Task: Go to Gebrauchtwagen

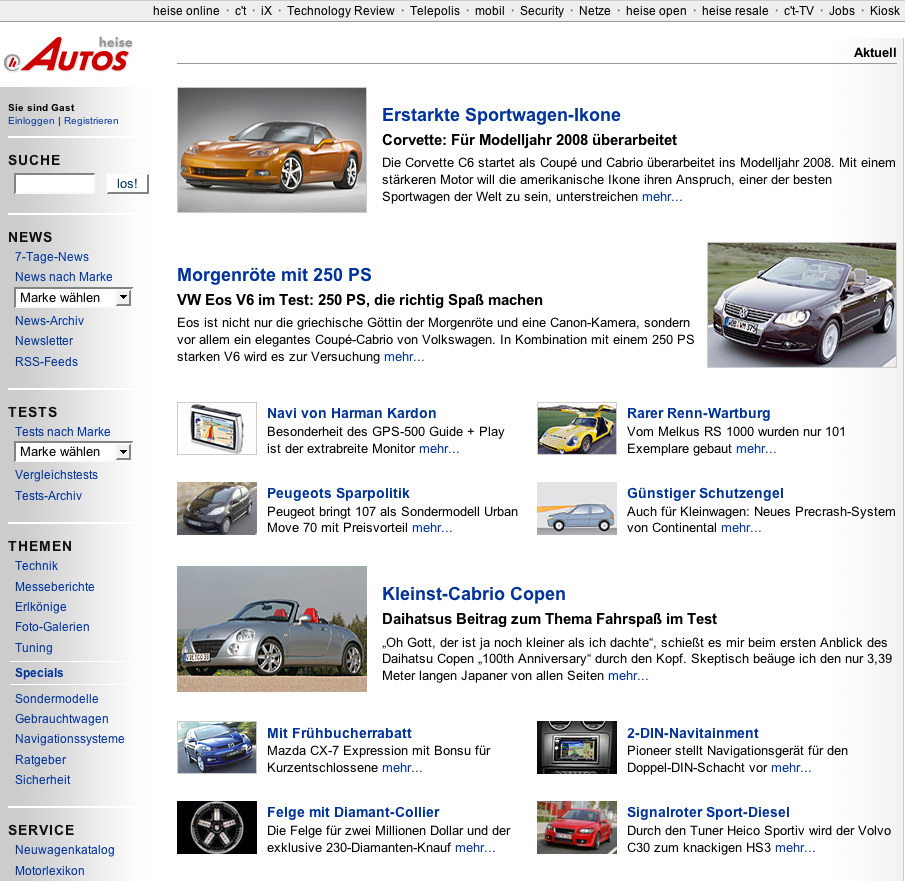Action: (x=62, y=719)
